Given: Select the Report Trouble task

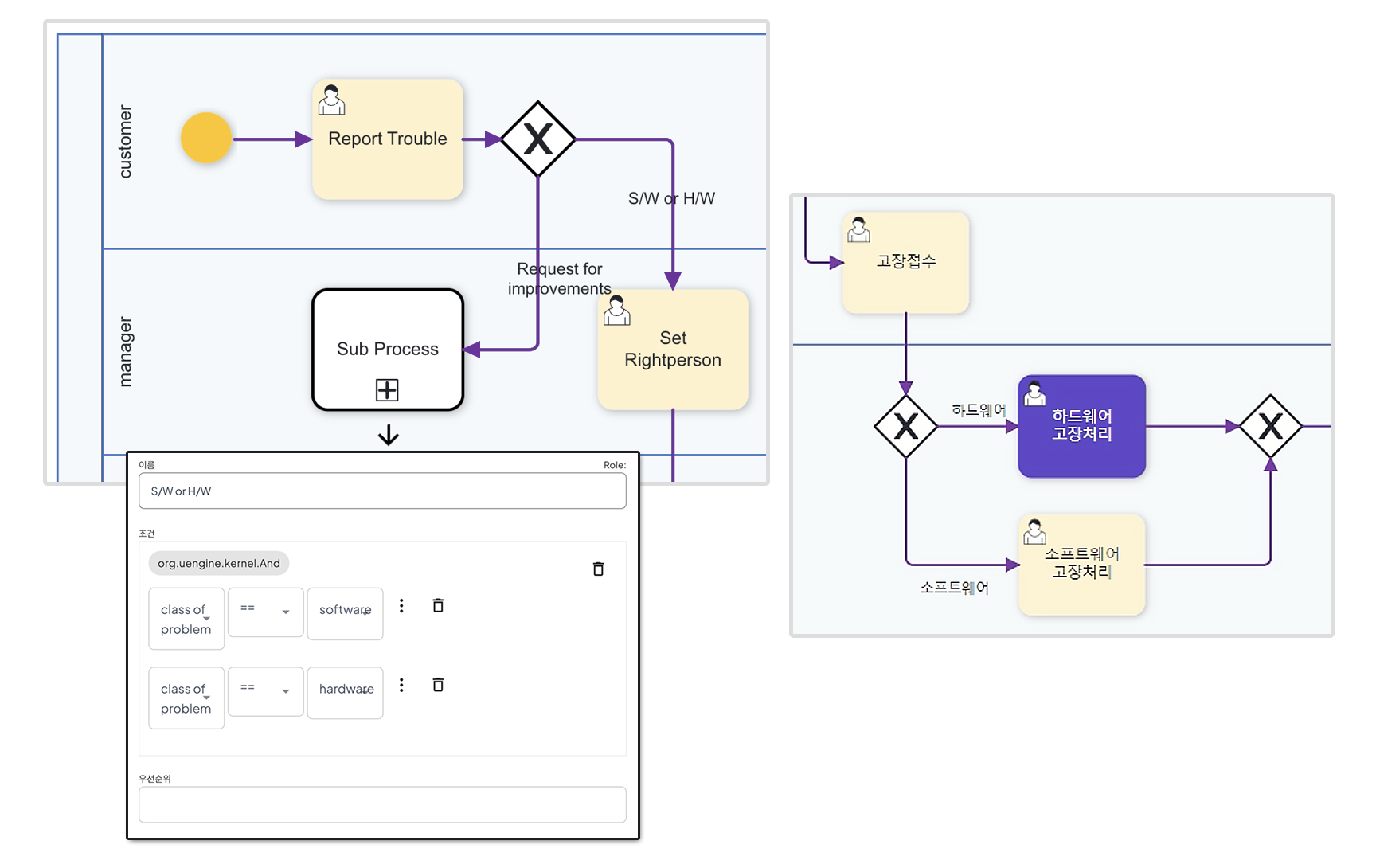Looking at the screenshot, I should click(x=388, y=139).
